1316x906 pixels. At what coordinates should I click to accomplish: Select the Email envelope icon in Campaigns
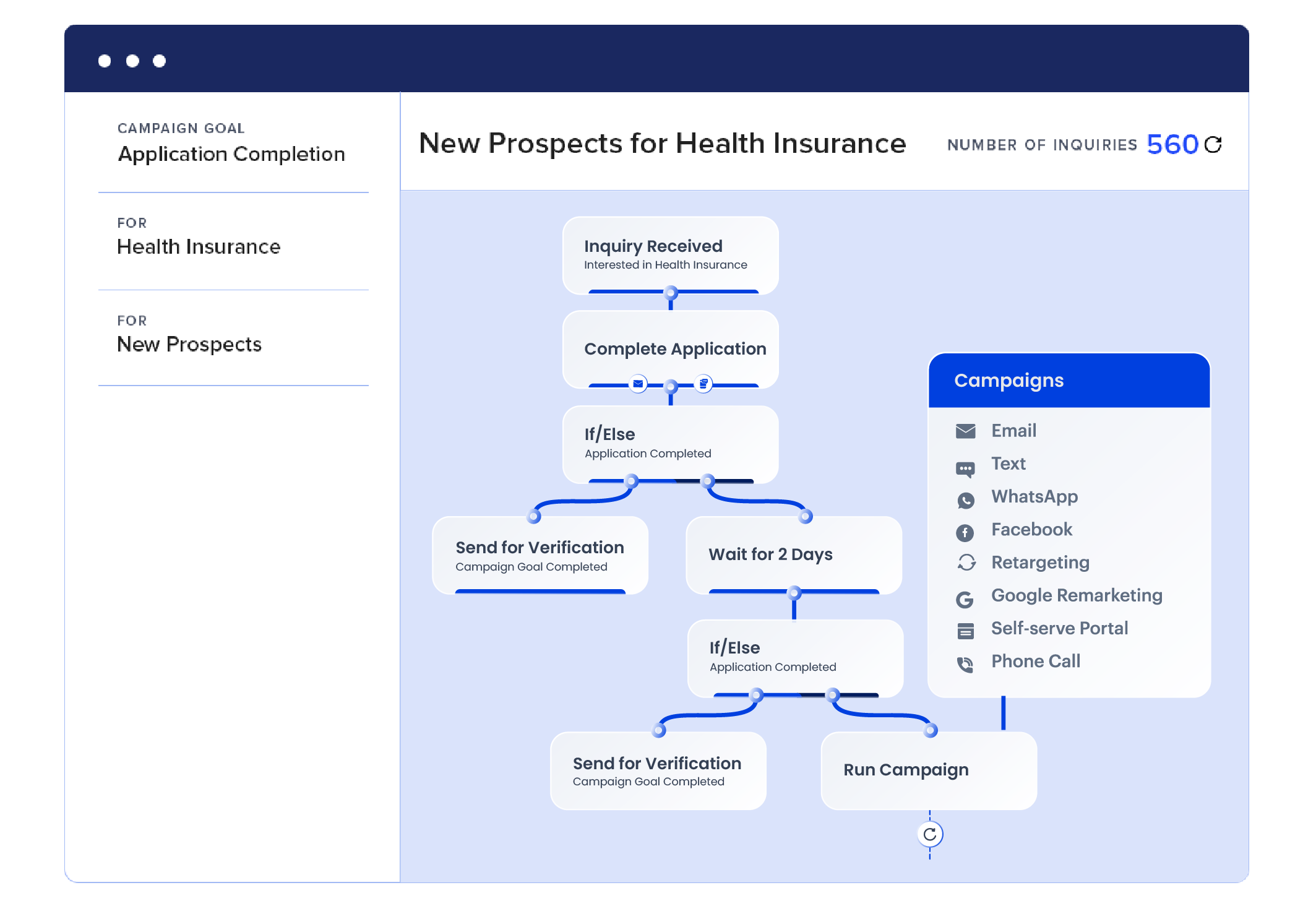[x=965, y=431]
